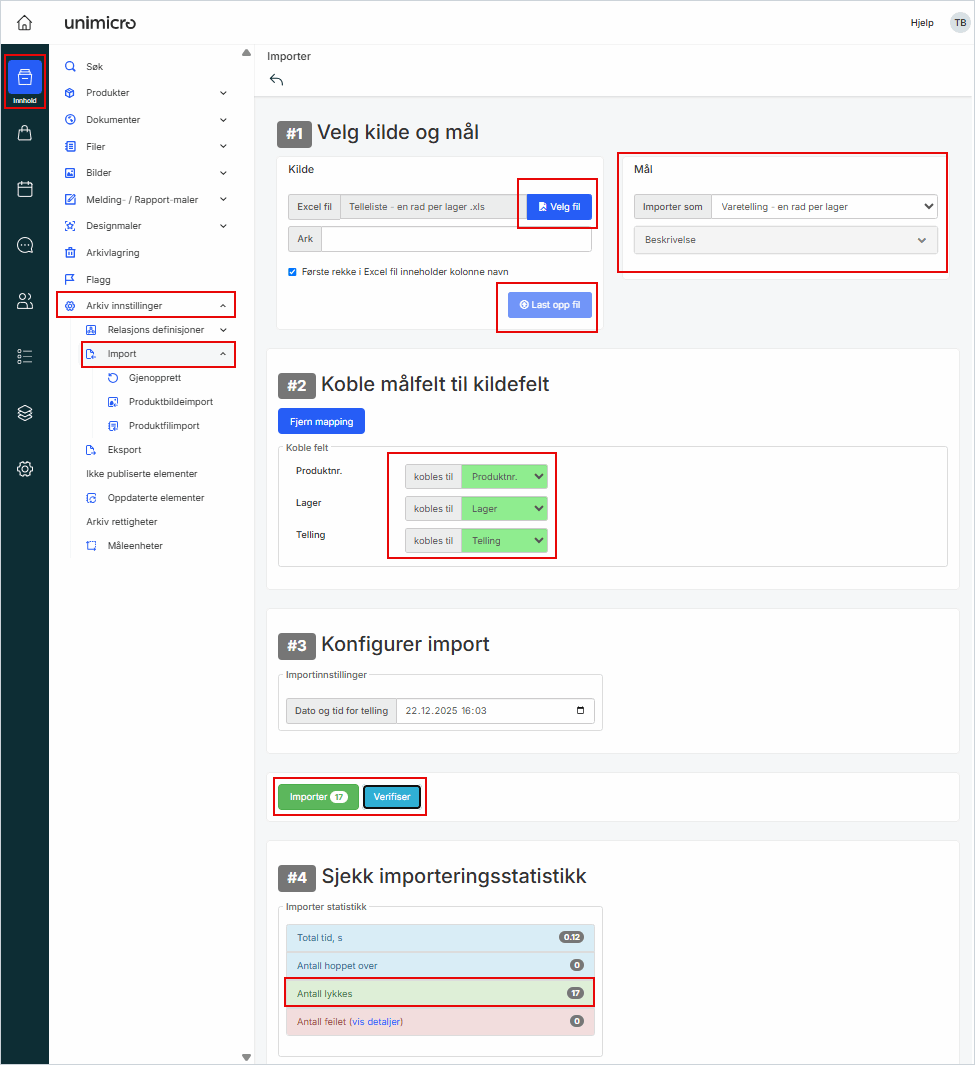Click the home icon at the top left
The image size is (975, 1065).
point(24,22)
